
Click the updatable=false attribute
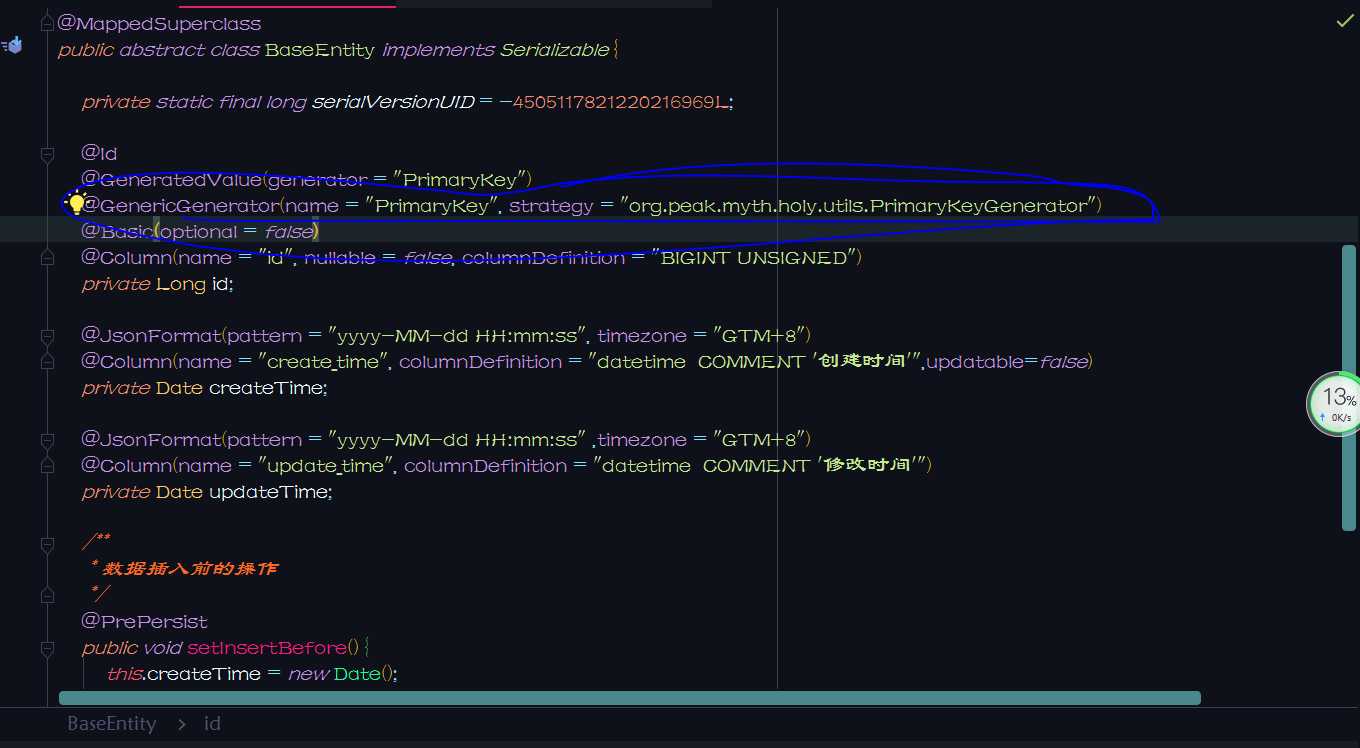(1006, 361)
